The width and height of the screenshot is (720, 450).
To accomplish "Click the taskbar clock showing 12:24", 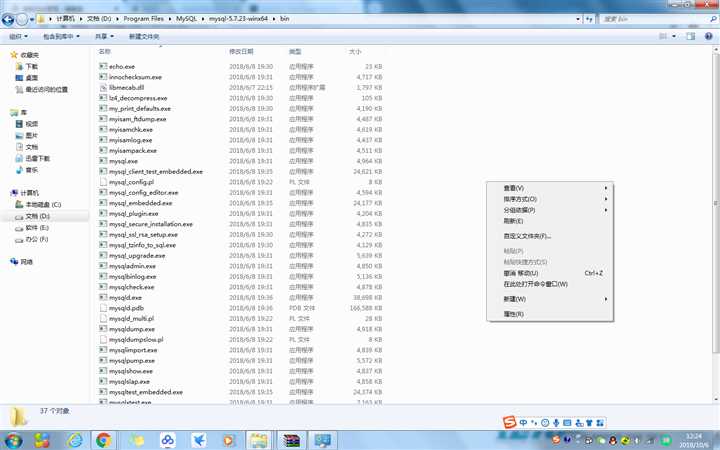I will pos(694,440).
